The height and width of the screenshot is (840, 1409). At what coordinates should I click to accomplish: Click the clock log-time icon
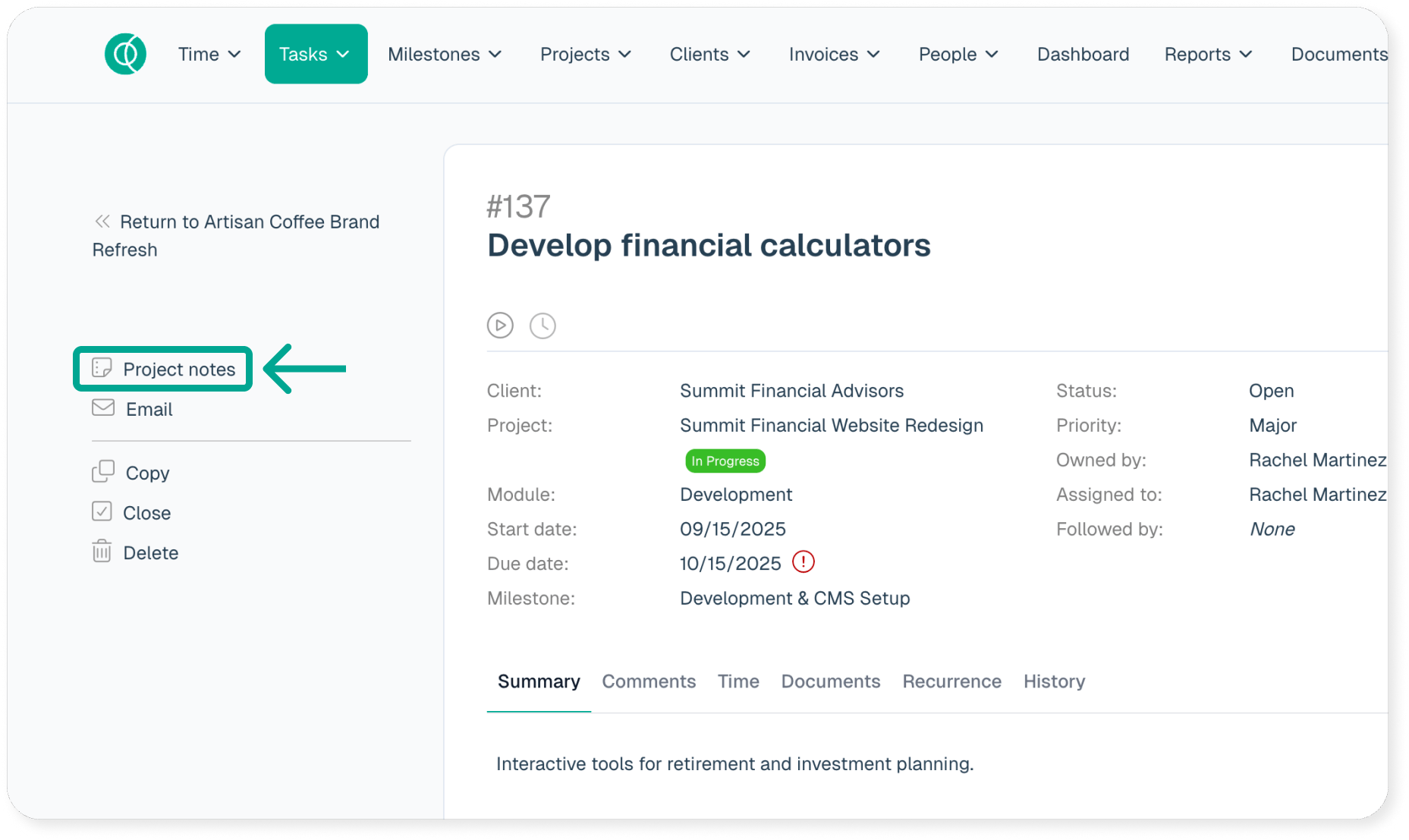543,326
